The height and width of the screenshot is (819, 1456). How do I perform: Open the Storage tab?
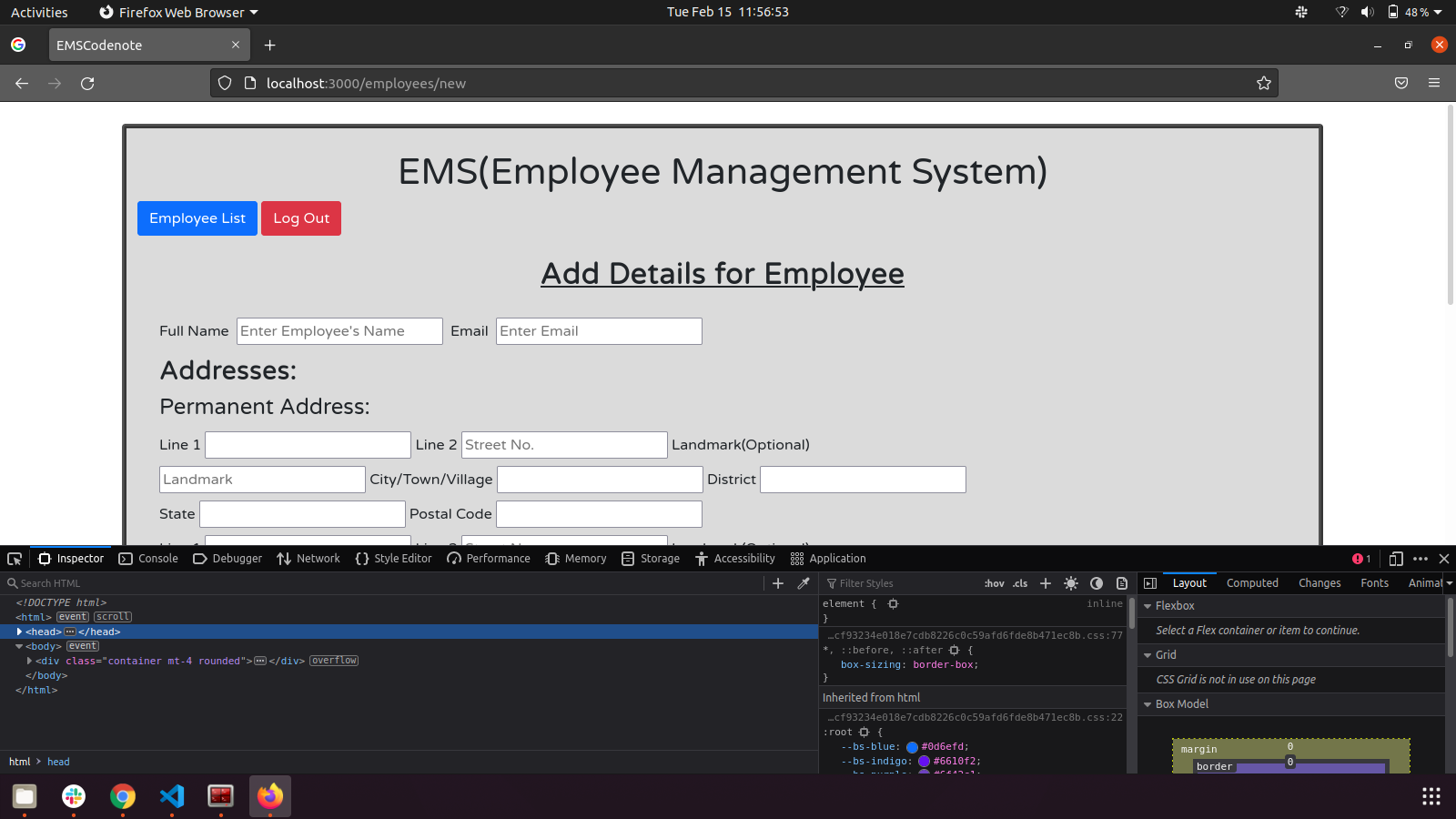[651, 559]
